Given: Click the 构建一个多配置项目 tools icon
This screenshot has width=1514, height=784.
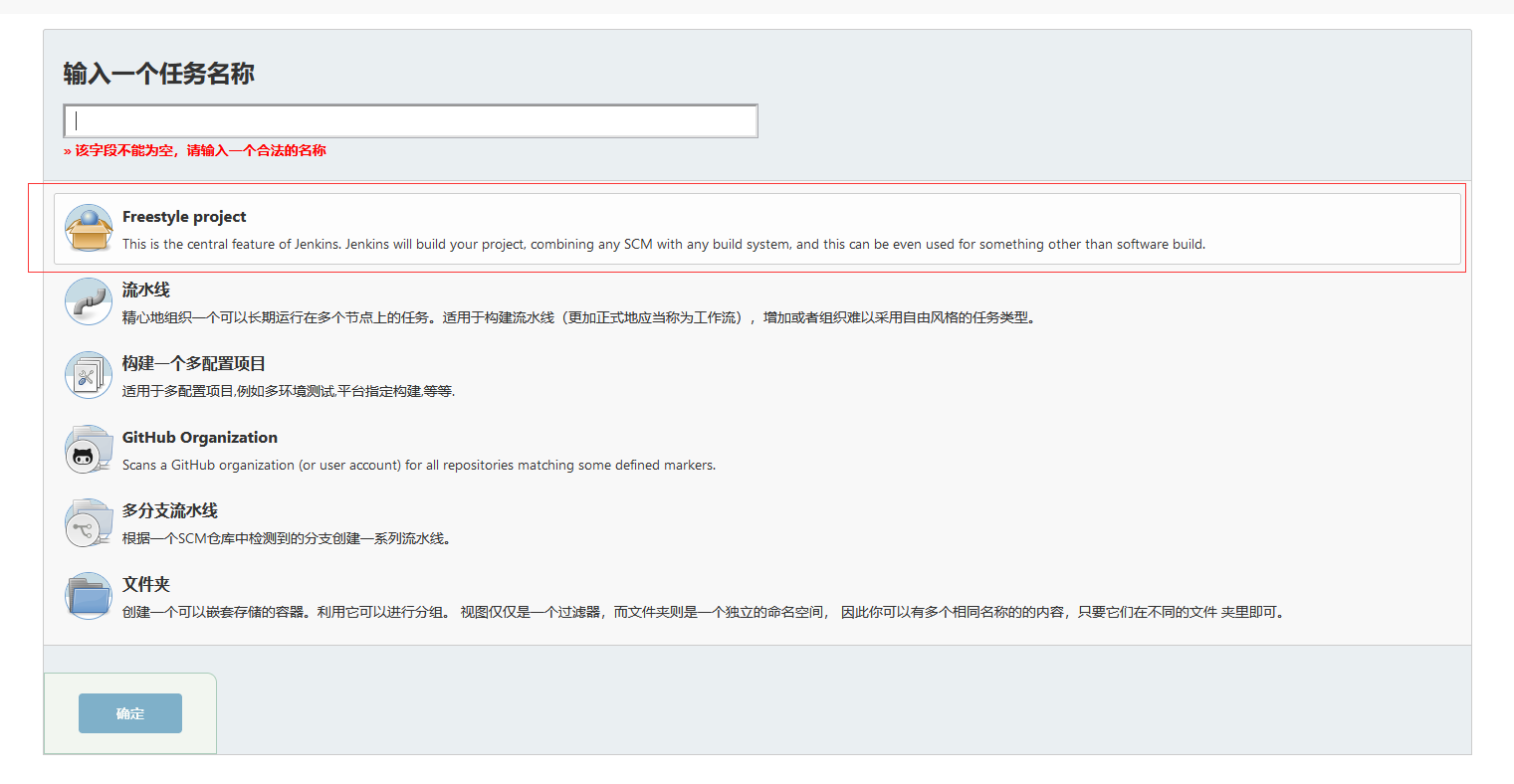Looking at the screenshot, I should (x=89, y=375).
